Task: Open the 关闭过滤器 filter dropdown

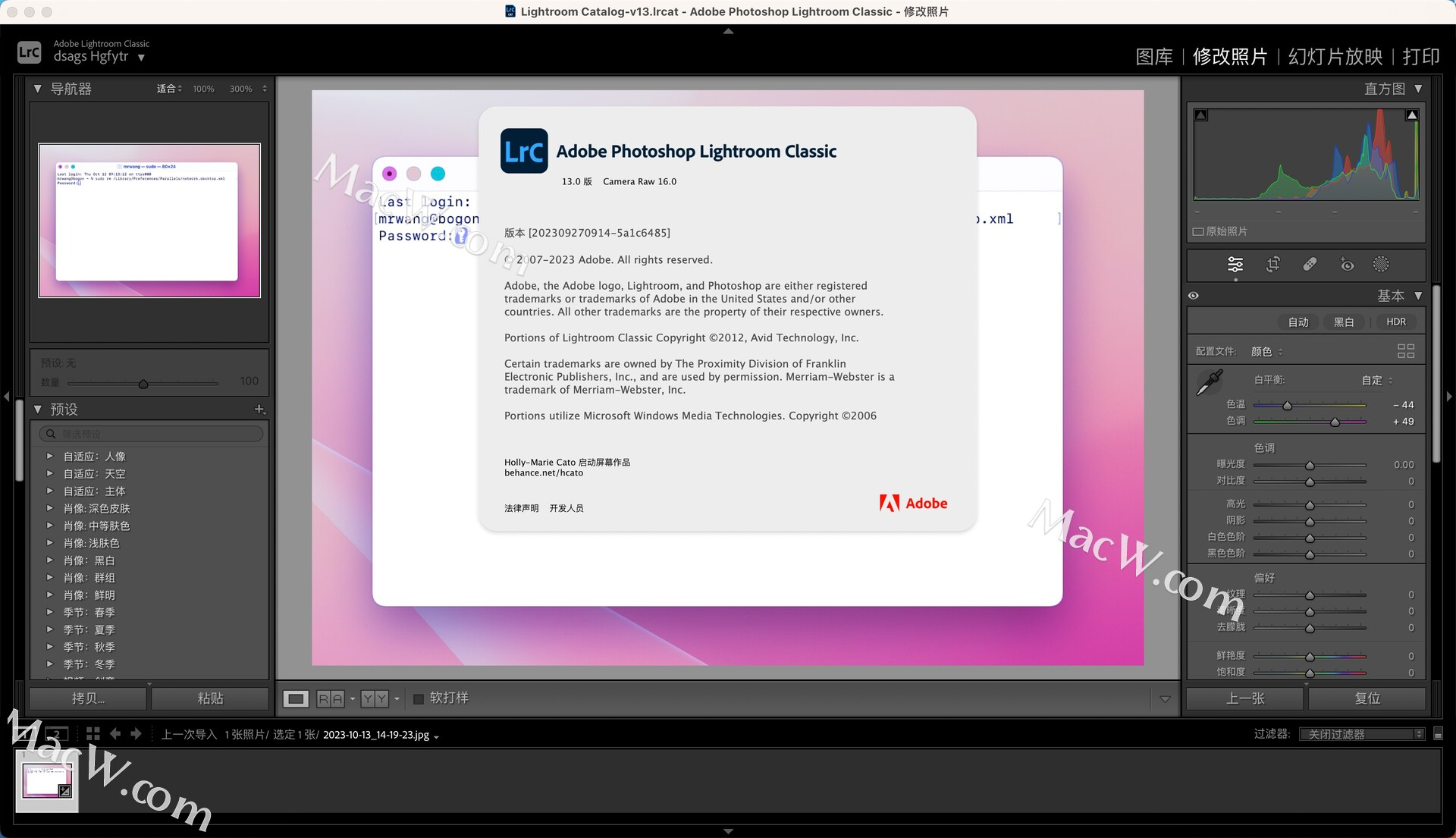Action: pos(1362,734)
